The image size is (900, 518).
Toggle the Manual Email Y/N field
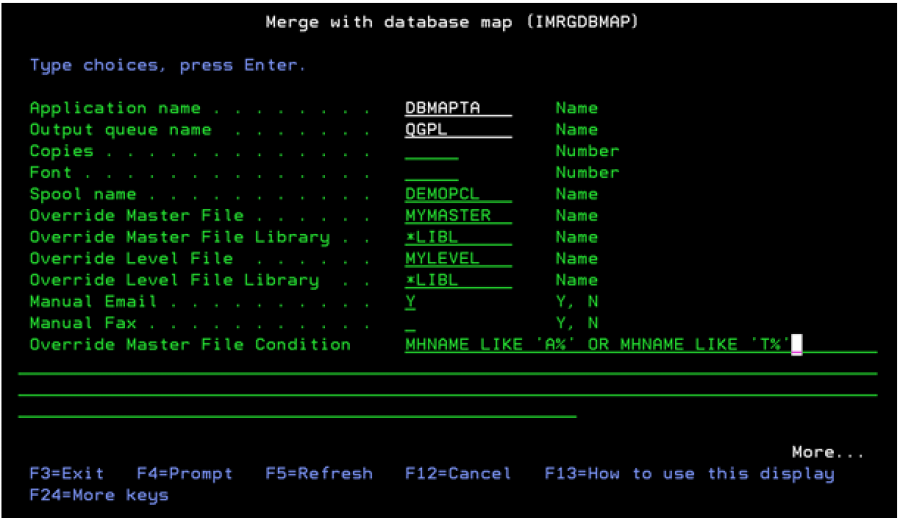pos(410,301)
